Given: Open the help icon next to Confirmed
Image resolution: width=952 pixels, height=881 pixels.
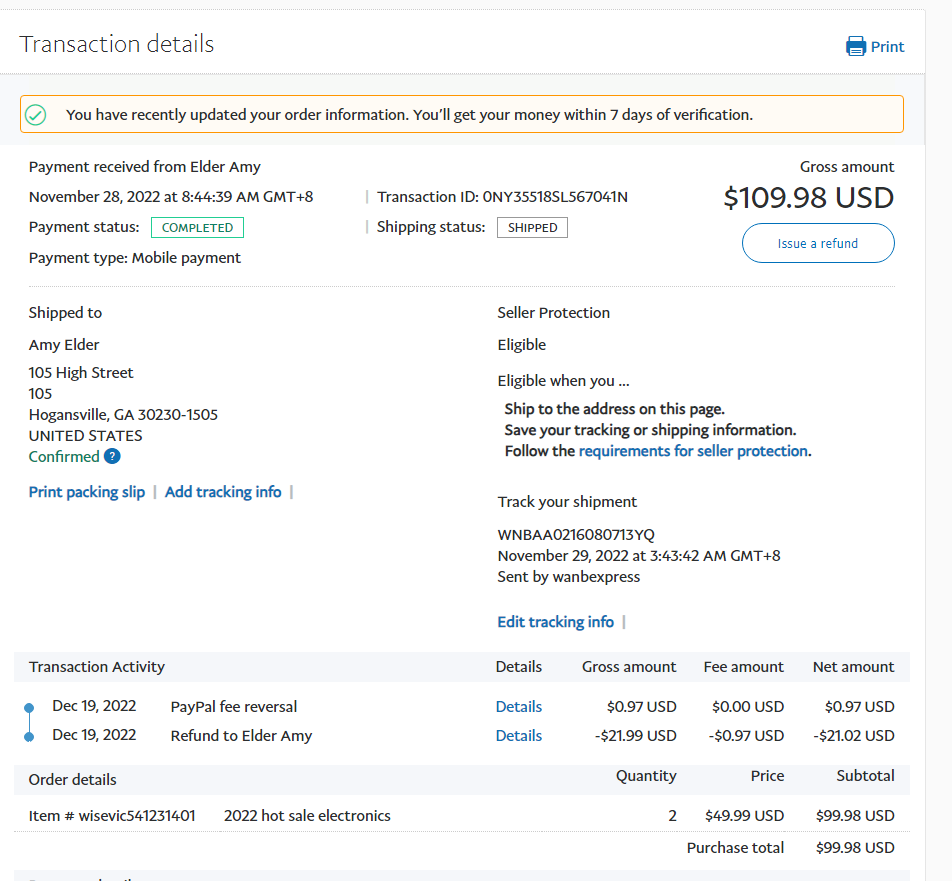Looking at the screenshot, I should pos(113,457).
